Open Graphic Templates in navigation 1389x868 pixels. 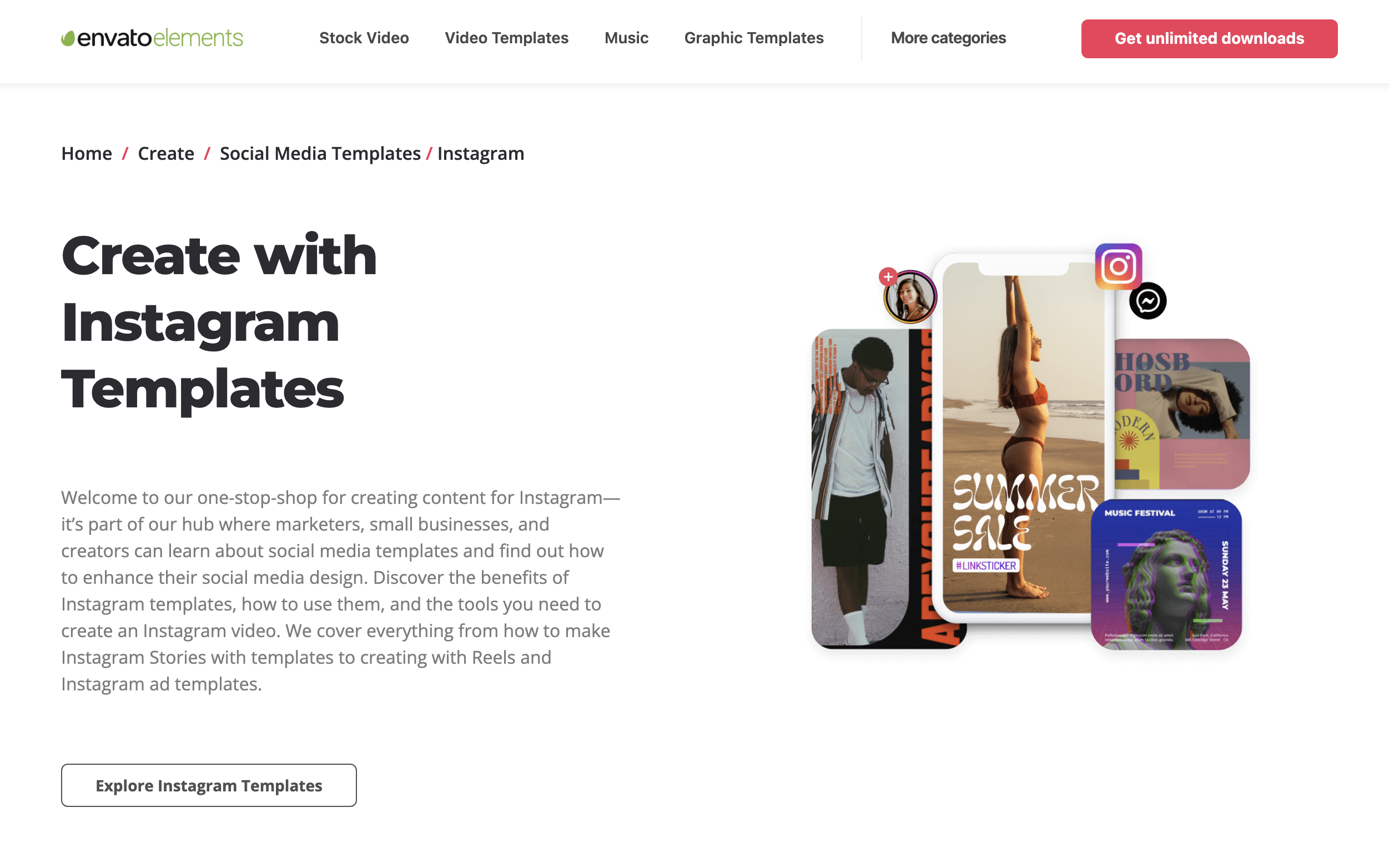[x=754, y=38]
